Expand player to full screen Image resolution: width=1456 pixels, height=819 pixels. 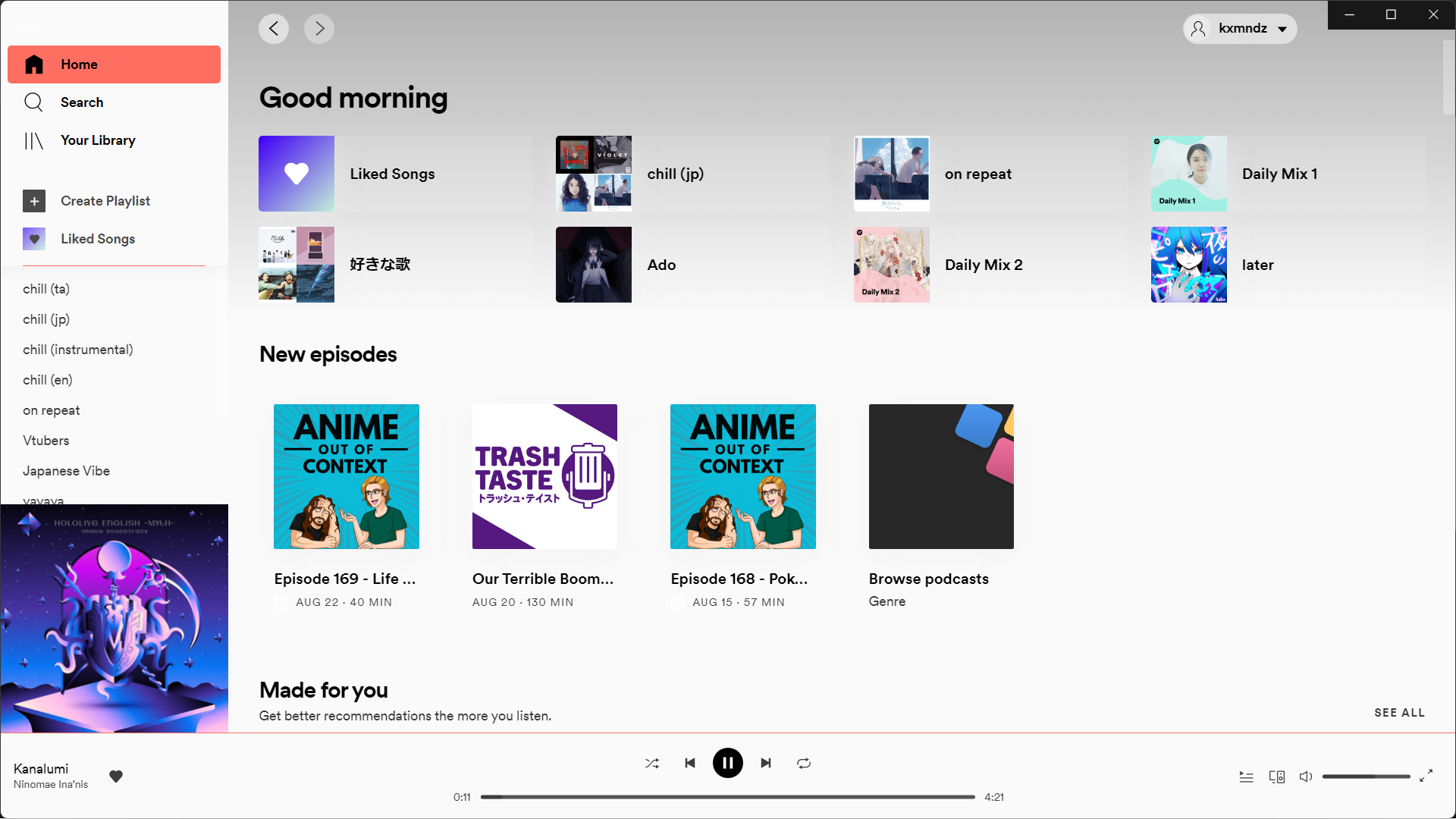[x=1426, y=776]
